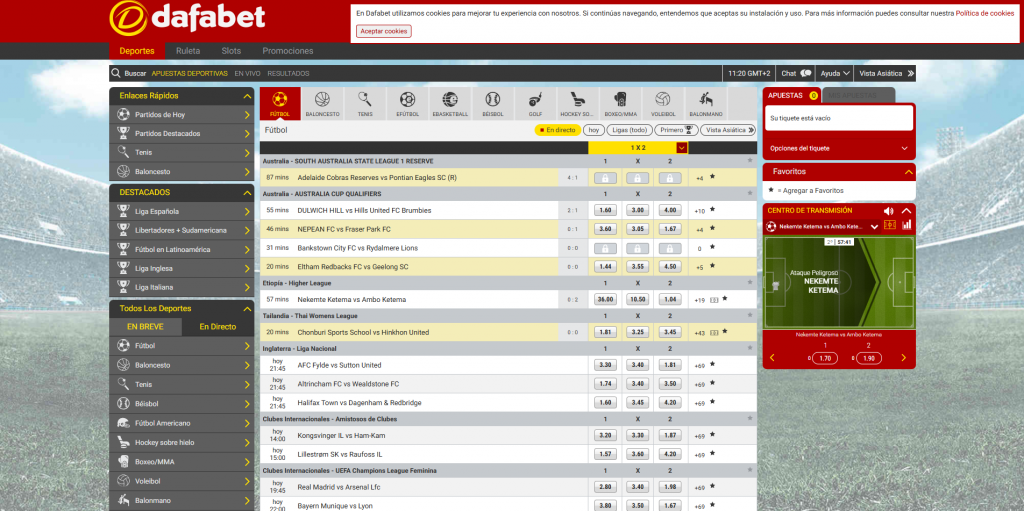Open +19 more markets for Nekemte Ketema
The height and width of the screenshot is (511, 1024).
pos(699,300)
